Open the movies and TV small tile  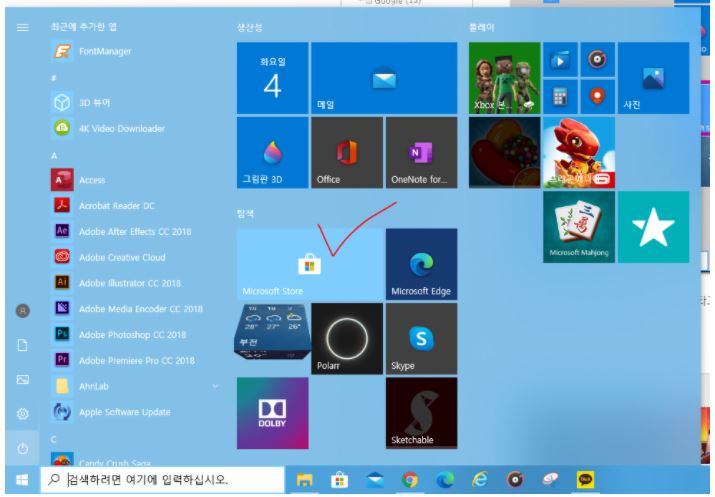click(x=560, y=59)
